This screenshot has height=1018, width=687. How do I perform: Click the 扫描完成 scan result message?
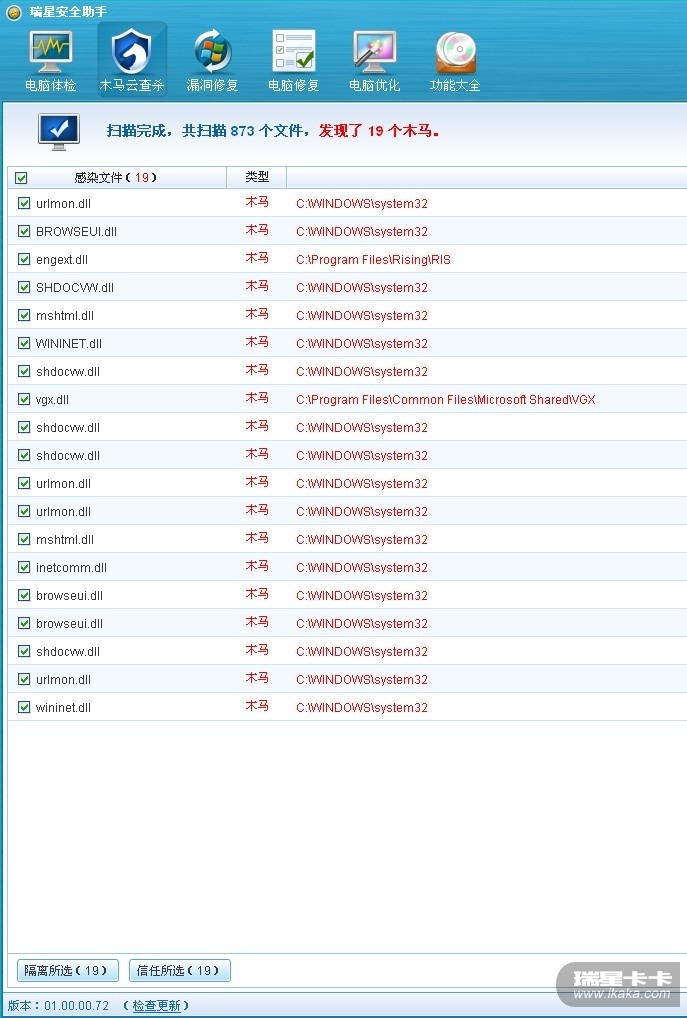coord(273,131)
